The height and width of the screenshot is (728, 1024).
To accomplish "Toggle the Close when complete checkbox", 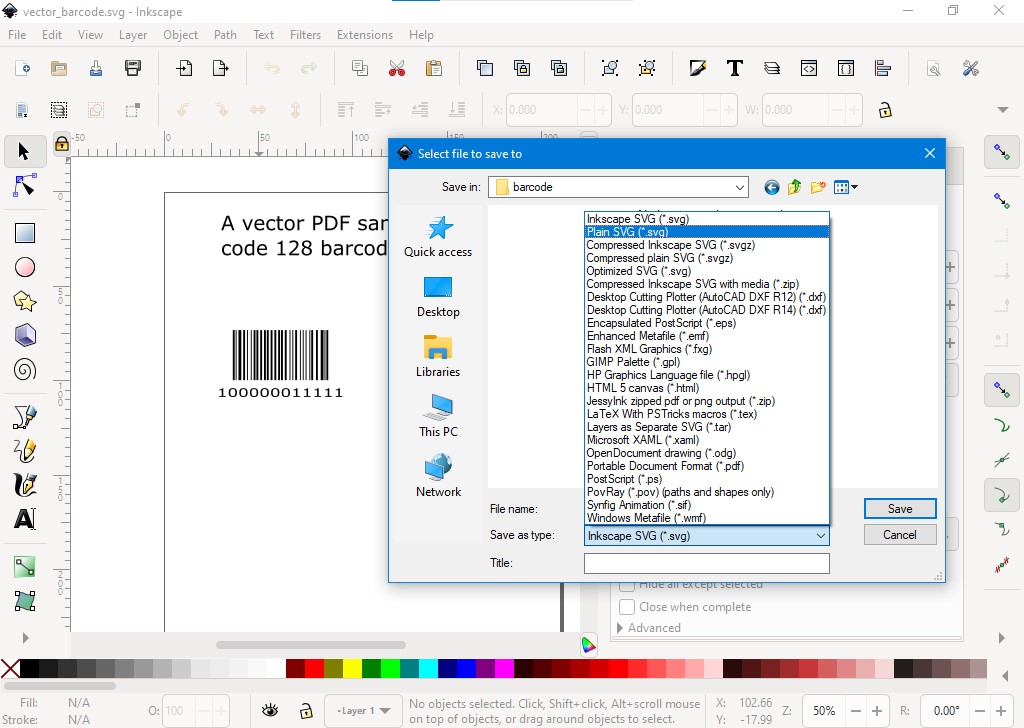I will point(627,607).
